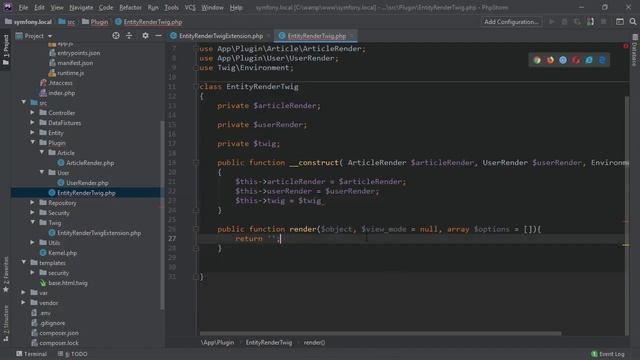Viewport: 640px width, 360px height.
Task: Select the EntityRenderTwig.php editor tab
Action: (316, 36)
